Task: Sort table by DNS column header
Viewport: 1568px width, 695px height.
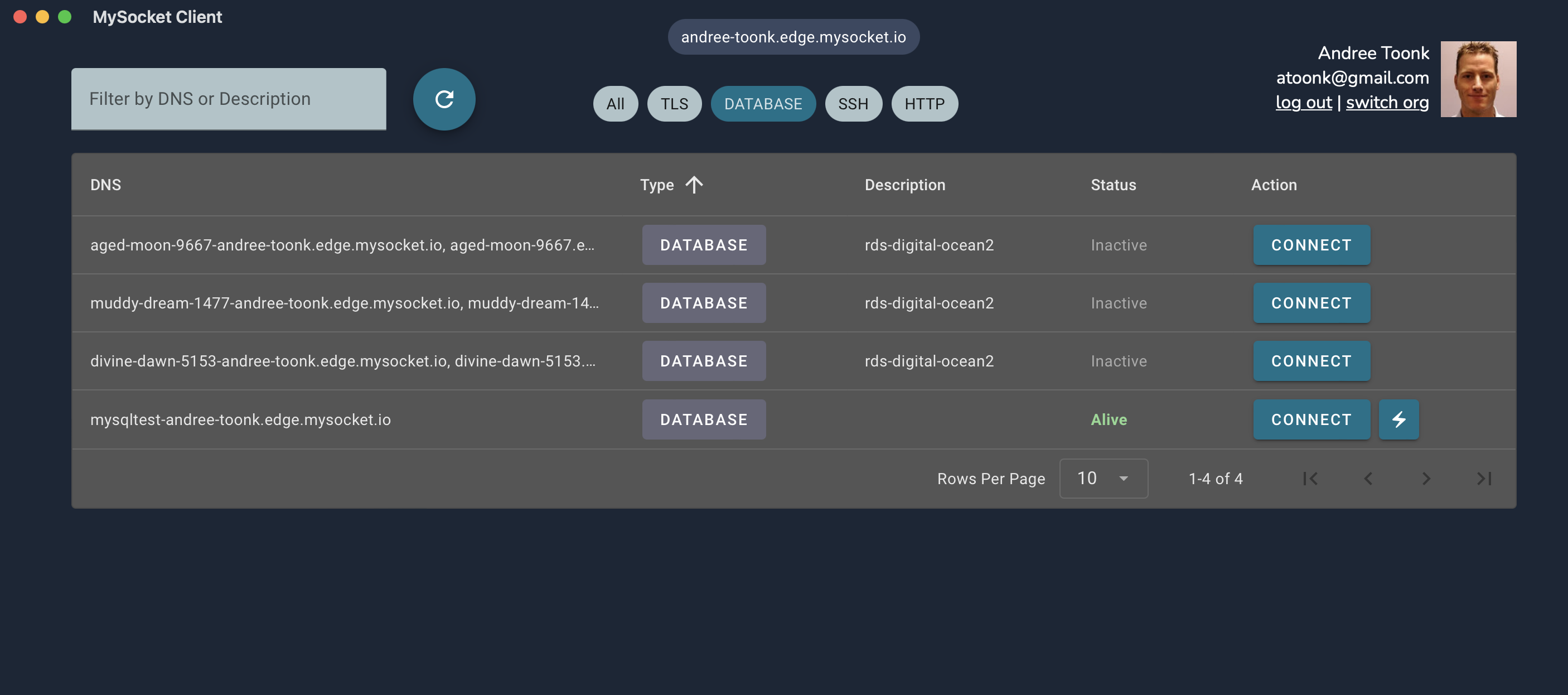Action: [x=105, y=185]
